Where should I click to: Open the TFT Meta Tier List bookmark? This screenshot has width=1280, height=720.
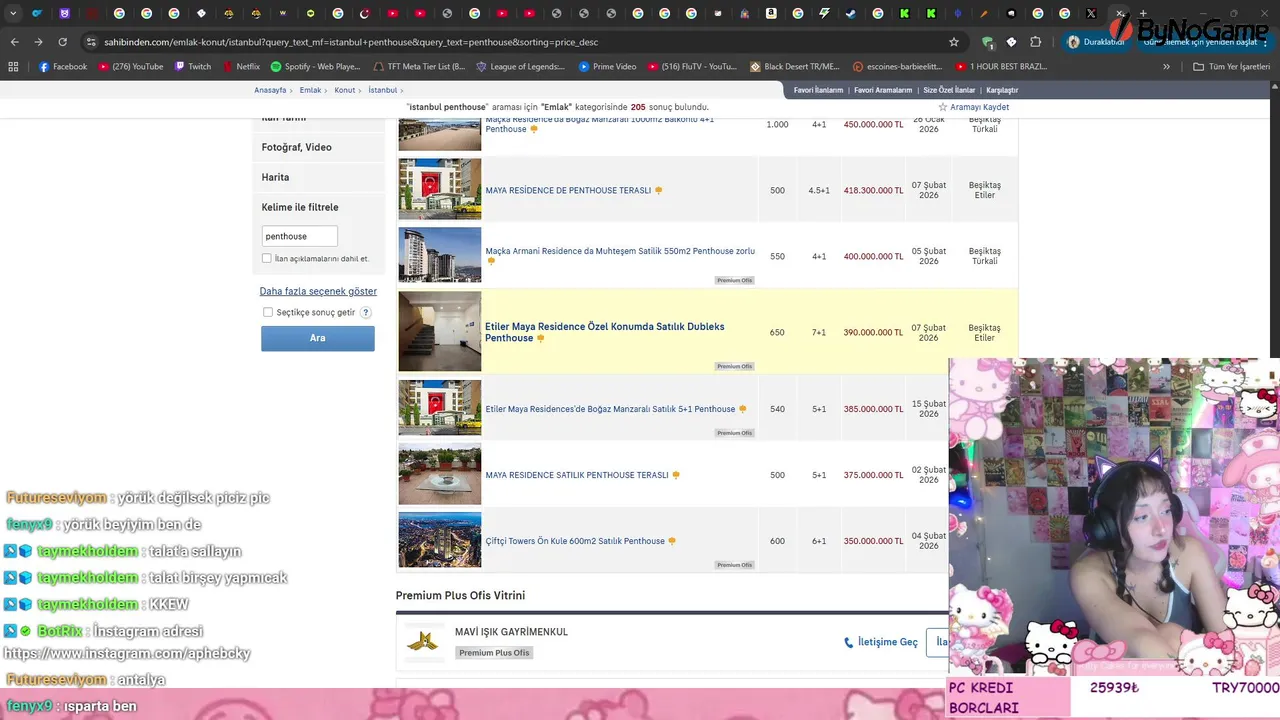point(418,67)
